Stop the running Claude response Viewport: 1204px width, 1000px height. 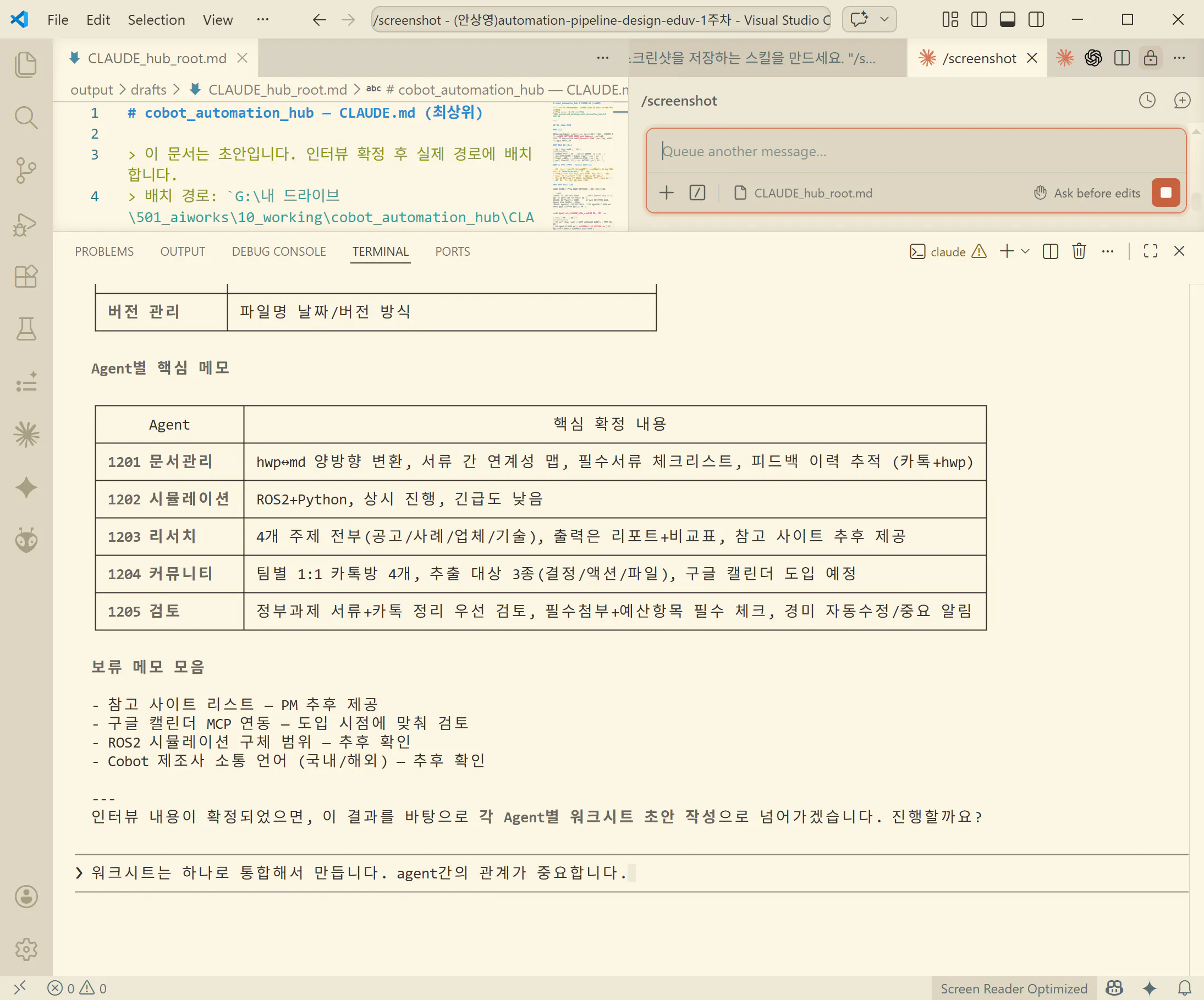tap(1165, 193)
